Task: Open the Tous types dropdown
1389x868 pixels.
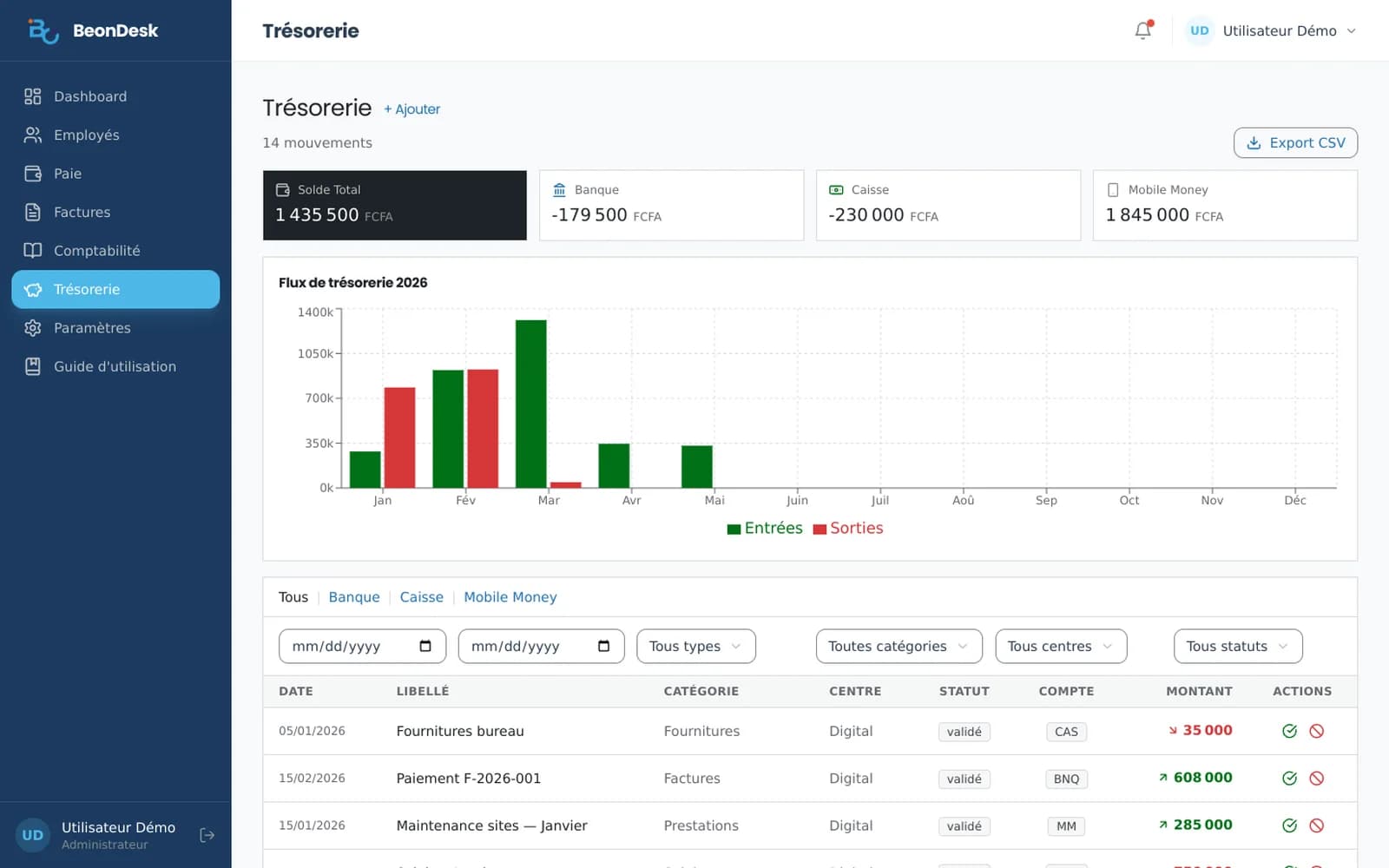Action: click(696, 646)
